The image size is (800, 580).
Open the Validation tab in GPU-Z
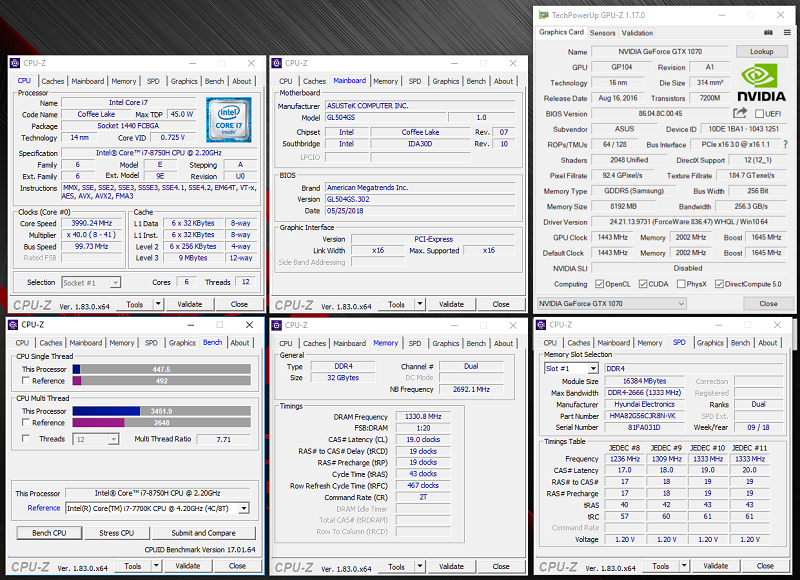[x=637, y=33]
